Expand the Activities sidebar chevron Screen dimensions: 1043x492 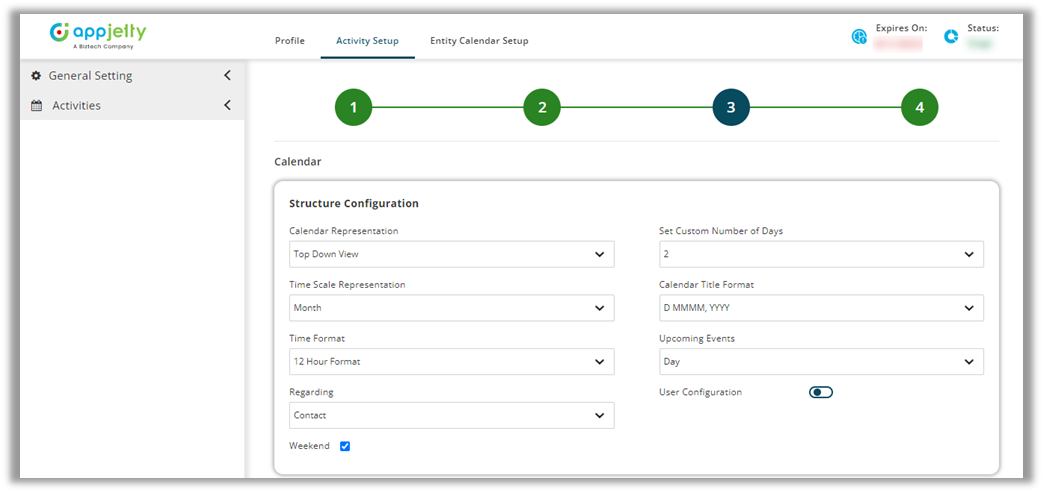227,106
